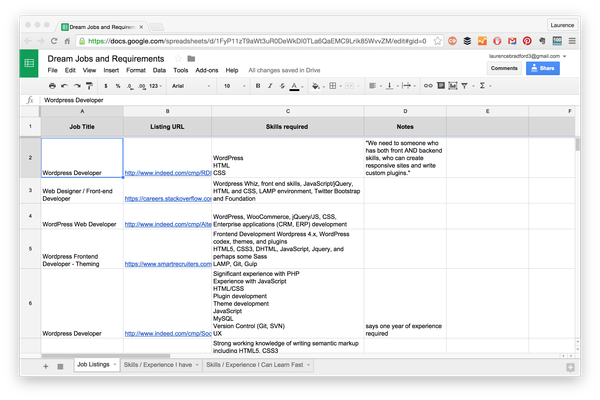Screen dimensions: 600x400
Task: Open the Format menu
Action: 136,70
